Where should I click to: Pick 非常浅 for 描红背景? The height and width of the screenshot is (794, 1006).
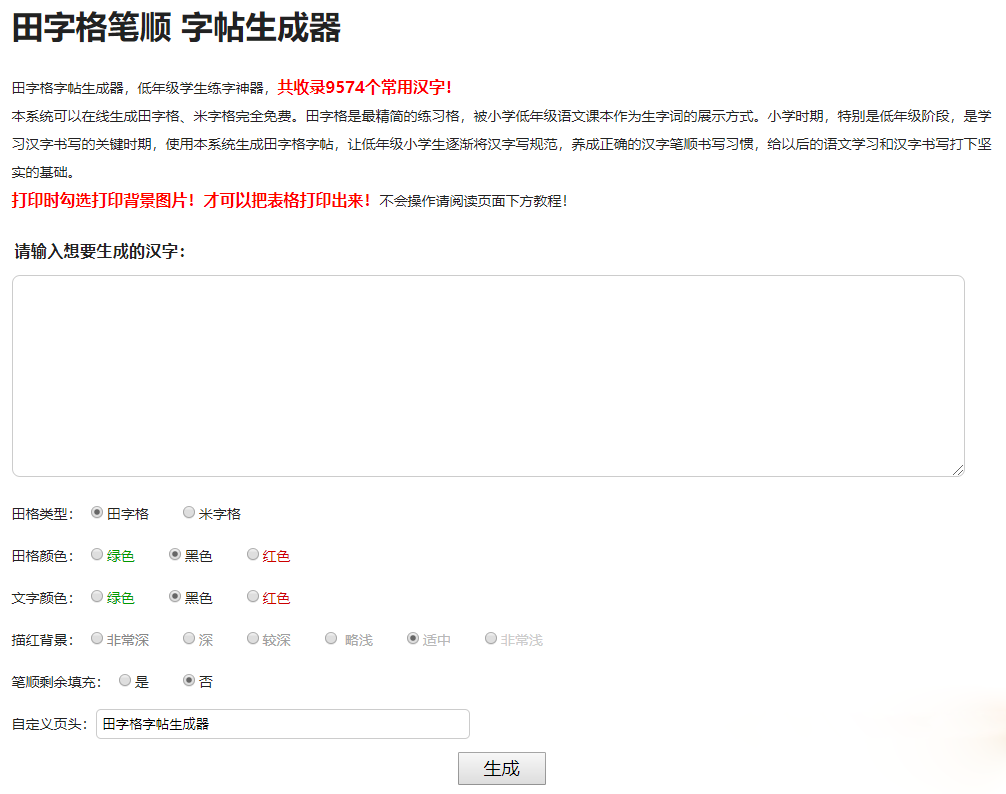pos(491,639)
